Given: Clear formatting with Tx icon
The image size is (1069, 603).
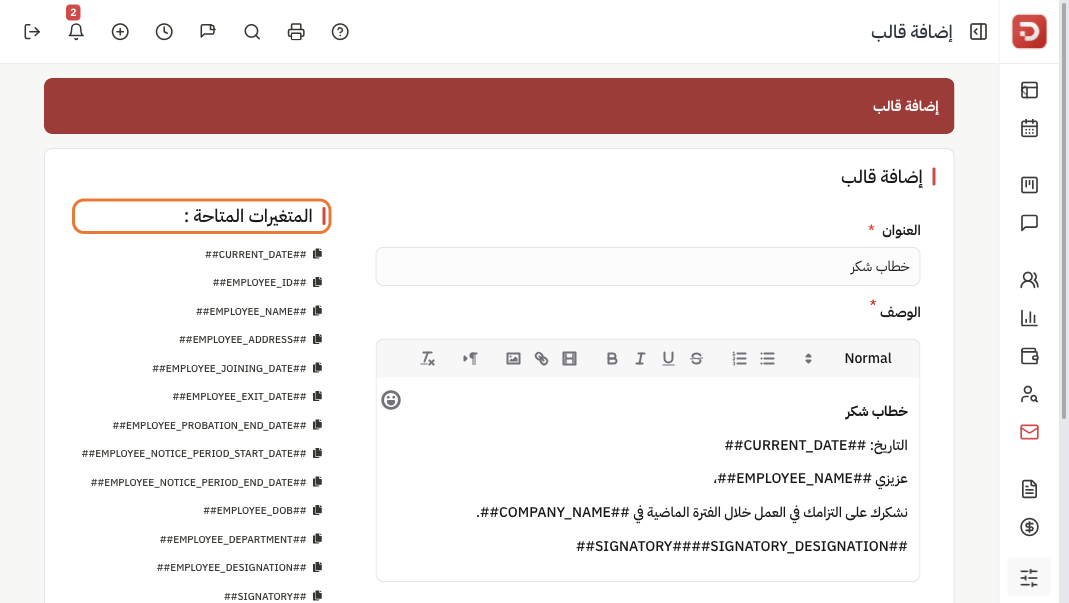Looking at the screenshot, I should pos(427,359).
